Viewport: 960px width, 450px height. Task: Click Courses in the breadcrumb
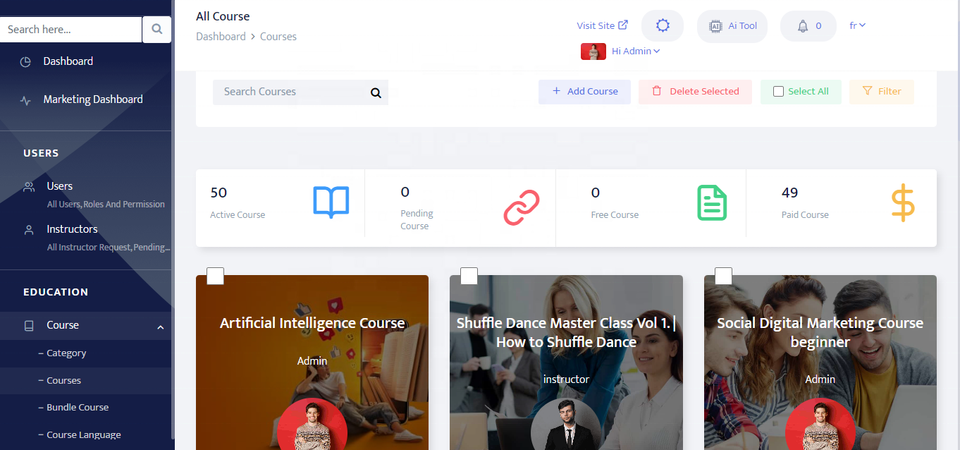[x=278, y=37]
